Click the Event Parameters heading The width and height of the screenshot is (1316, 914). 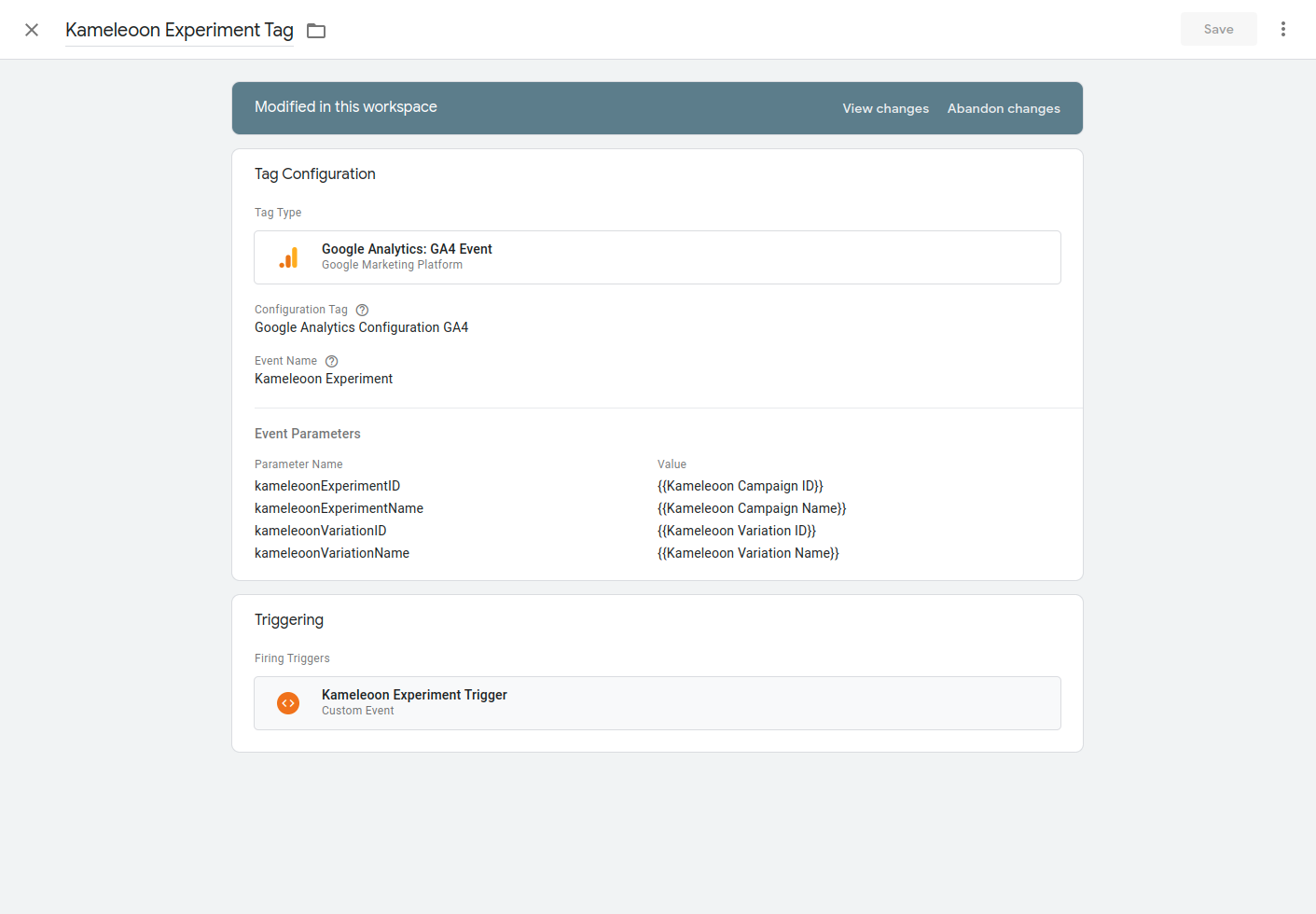[308, 434]
